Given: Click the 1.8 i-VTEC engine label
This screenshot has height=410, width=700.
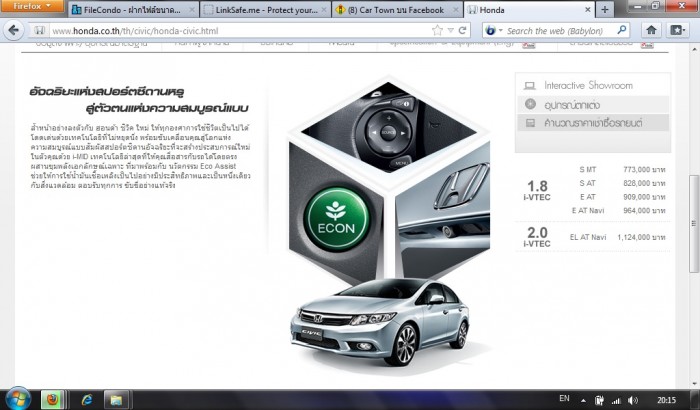Looking at the screenshot, I should pos(537,190).
